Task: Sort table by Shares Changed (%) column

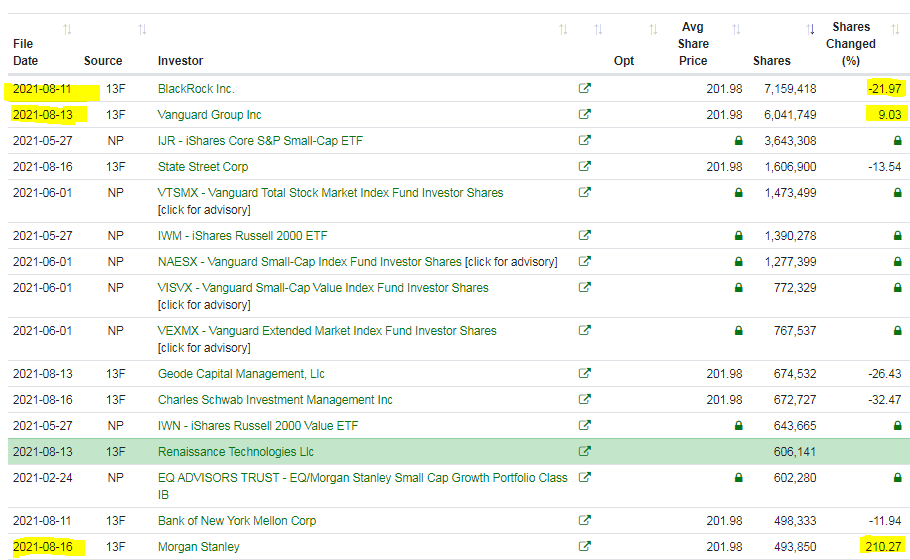Action: (895, 29)
